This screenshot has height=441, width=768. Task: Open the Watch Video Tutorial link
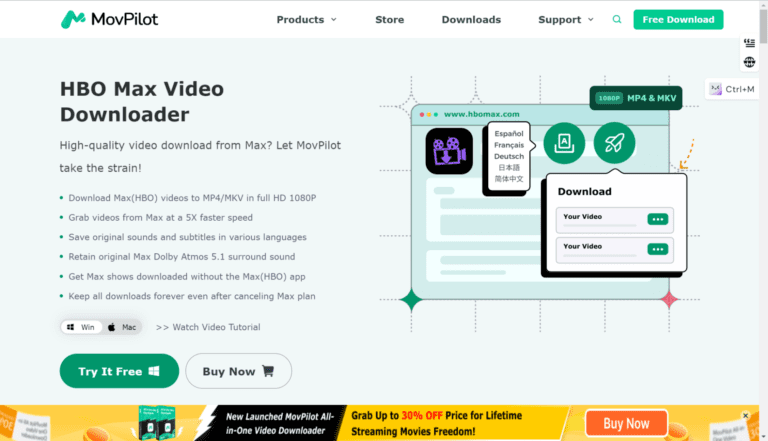click(x=208, y=327)
